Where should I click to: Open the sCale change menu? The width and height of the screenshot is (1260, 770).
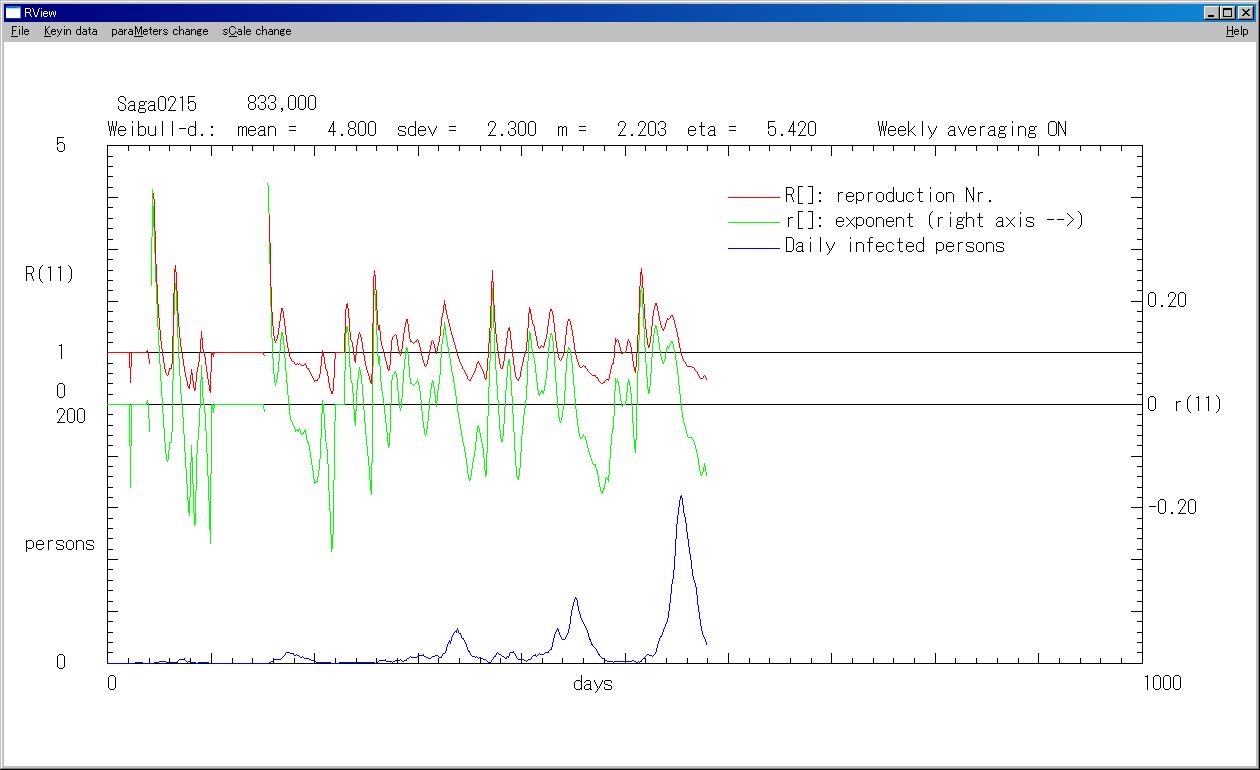pos(257,31)
